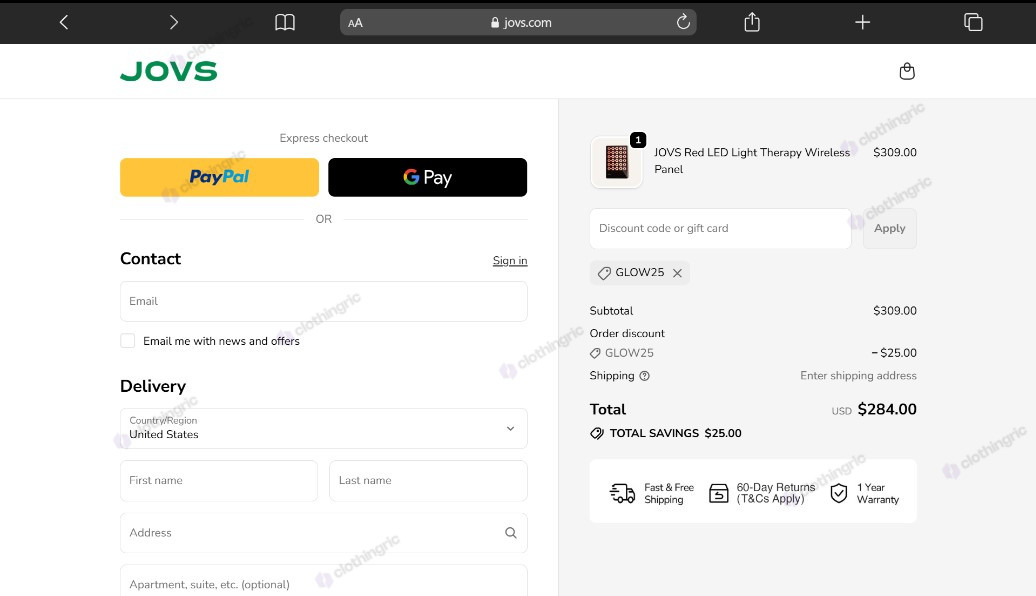Click the Subtotal $309.00 value
Image resolution: width=1036 pixels, height=596 pixels.
(895, 311)
